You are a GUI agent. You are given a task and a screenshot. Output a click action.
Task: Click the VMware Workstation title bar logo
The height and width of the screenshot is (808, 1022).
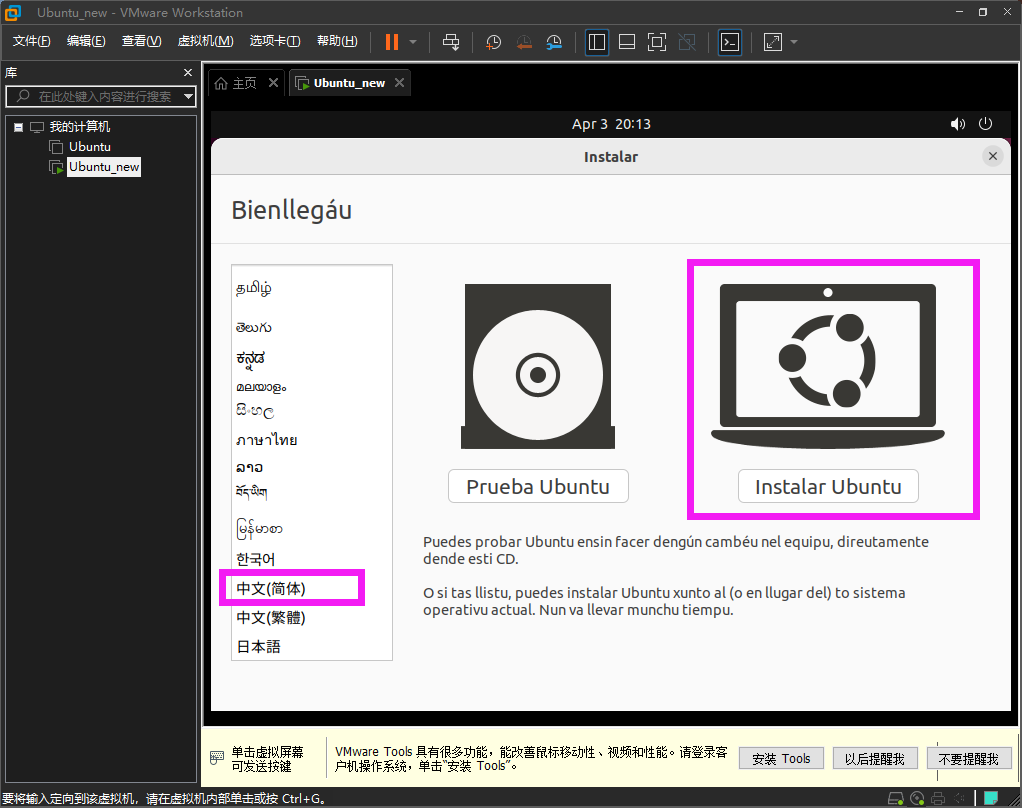13,12
